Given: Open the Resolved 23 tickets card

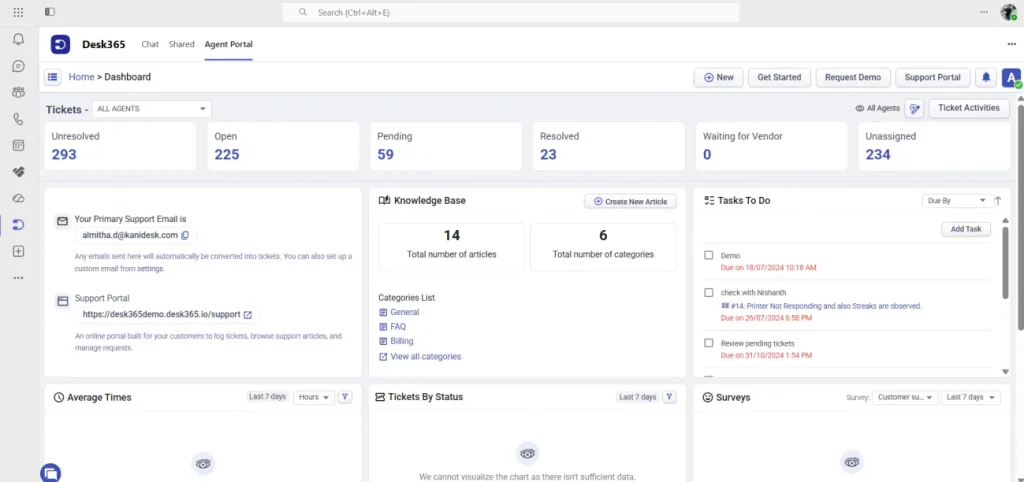Looking at the screenshot, I should point(609,146).
